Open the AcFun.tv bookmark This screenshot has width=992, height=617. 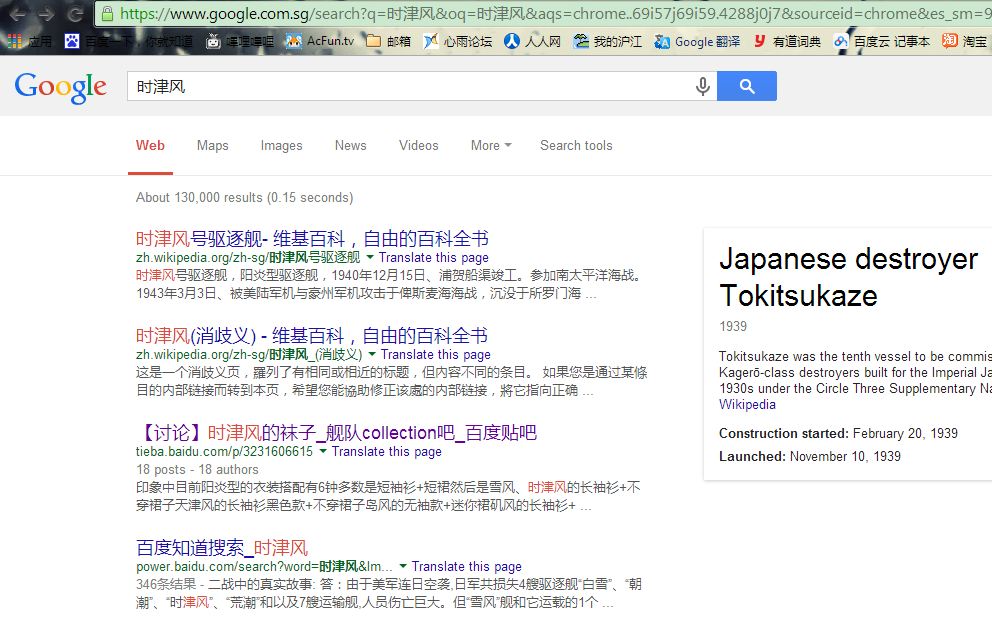(319, 41)
